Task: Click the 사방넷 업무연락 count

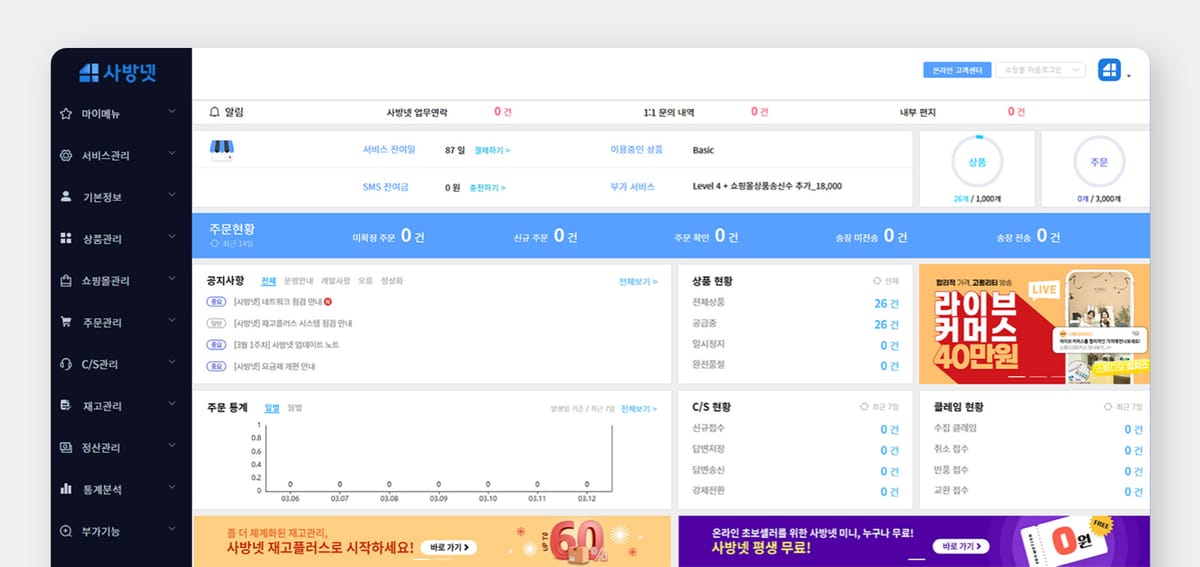Action: pyautogui.click(x=504, y=112)
